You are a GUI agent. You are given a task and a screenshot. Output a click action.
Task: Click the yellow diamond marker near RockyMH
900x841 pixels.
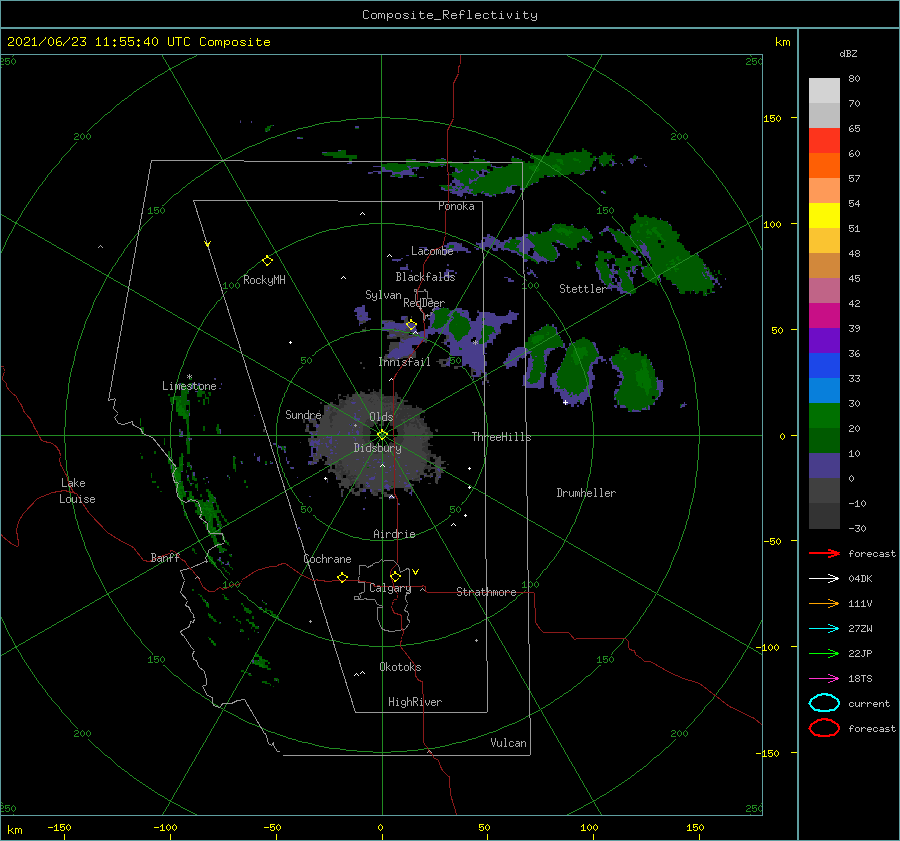pos(267,261)
